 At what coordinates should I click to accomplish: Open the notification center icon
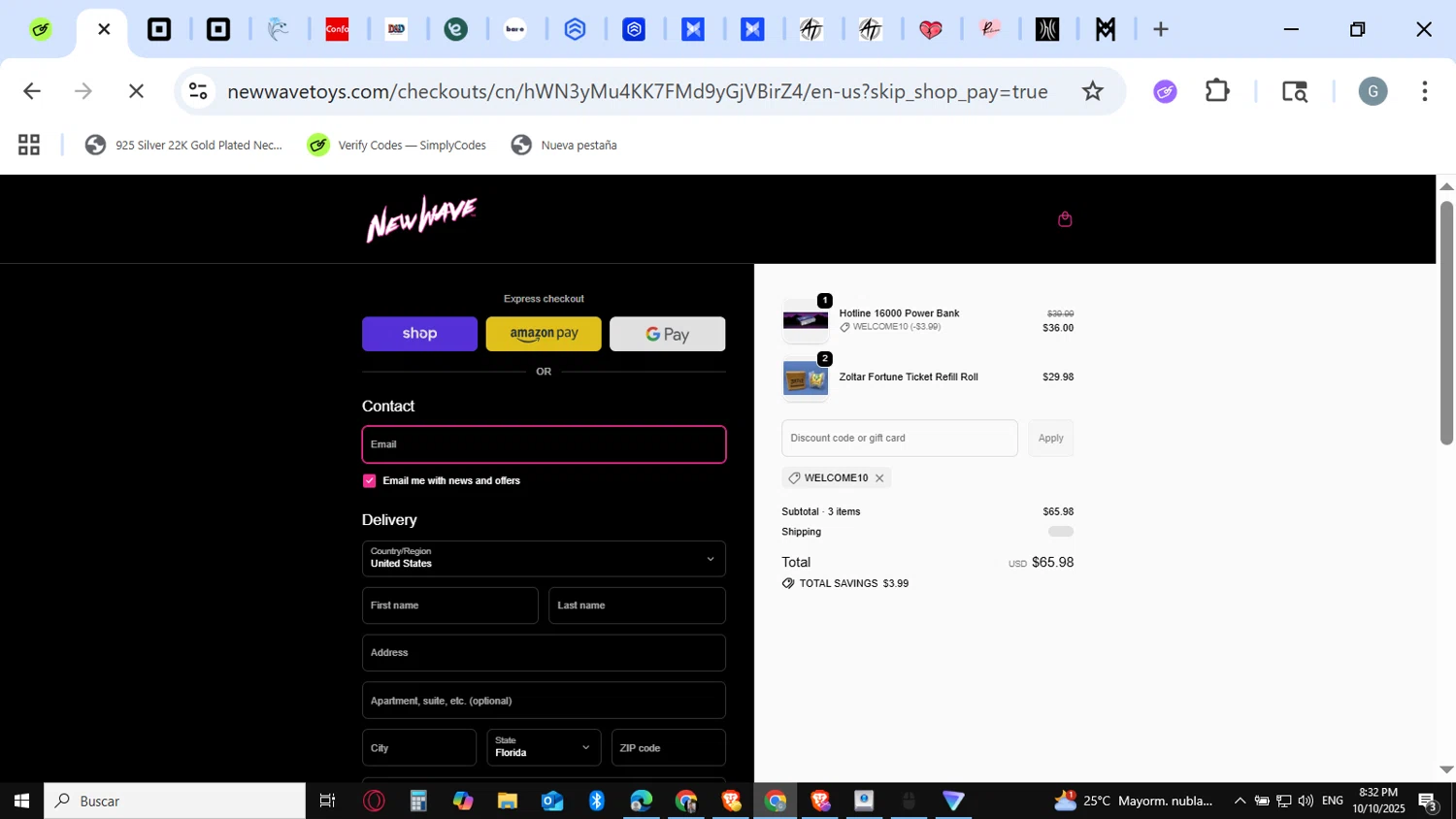pyautogui.click(x=1428, y=802)
